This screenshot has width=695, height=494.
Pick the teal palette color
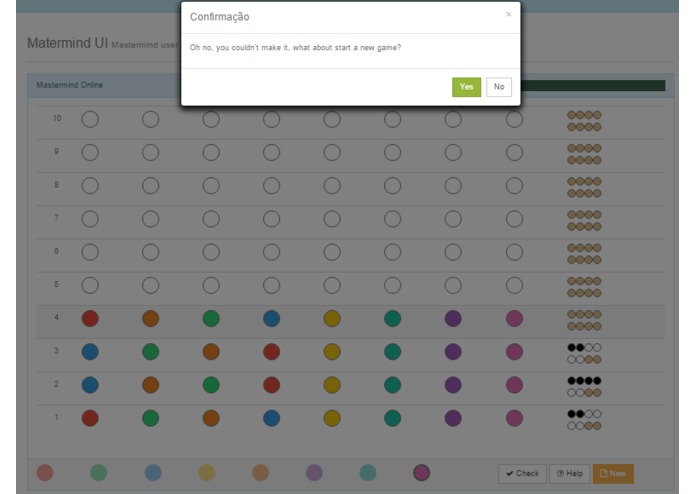tap(368, 473)
